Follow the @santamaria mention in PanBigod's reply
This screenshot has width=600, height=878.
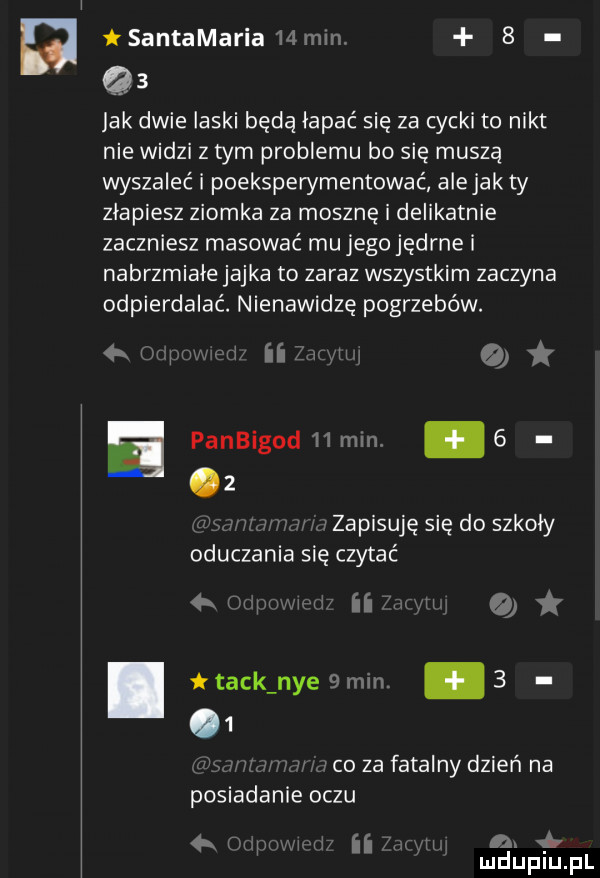(x=259, y=524)
